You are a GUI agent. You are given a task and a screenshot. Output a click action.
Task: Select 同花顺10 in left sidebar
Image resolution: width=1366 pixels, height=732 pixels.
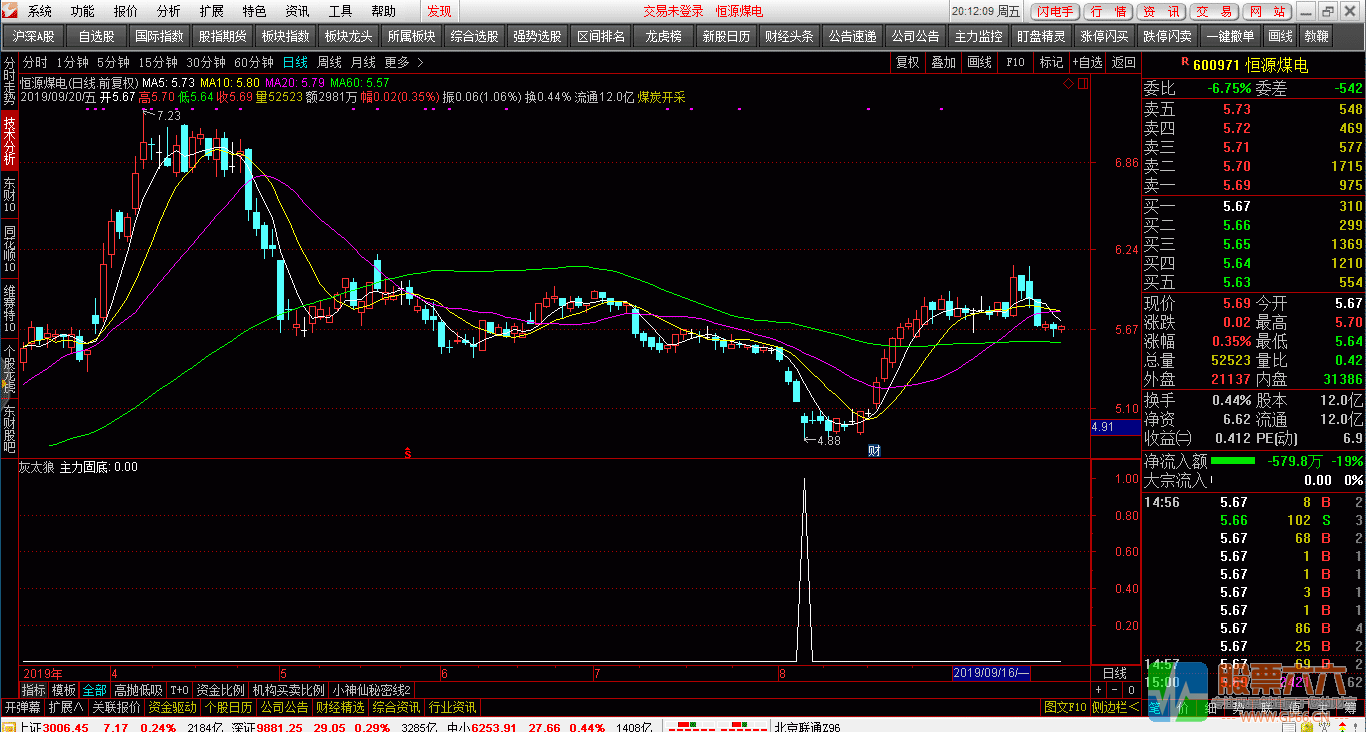click(x=9, y=249)
